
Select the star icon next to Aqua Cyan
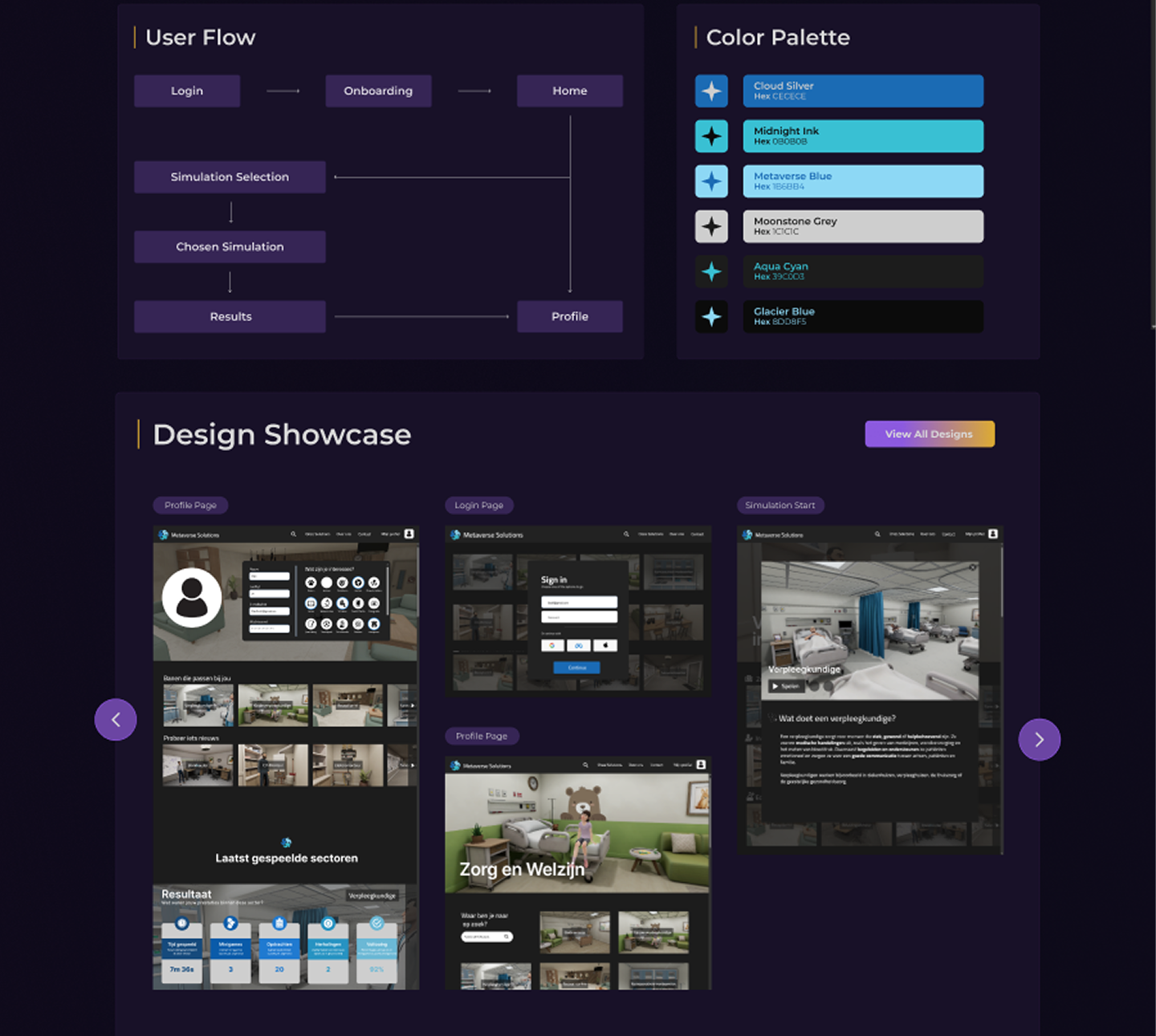click(711, 272)
